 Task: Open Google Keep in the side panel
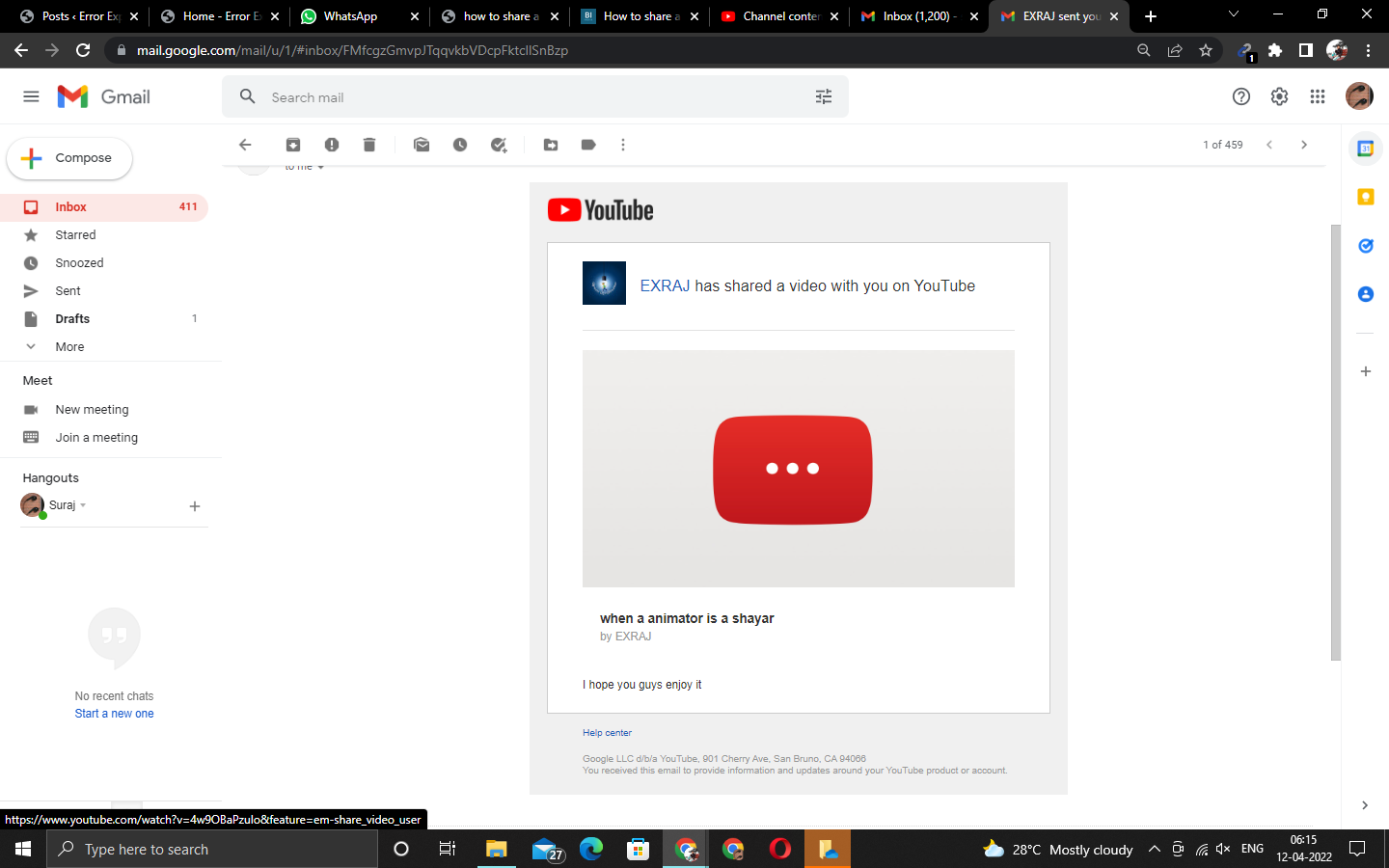point(1365,197)
